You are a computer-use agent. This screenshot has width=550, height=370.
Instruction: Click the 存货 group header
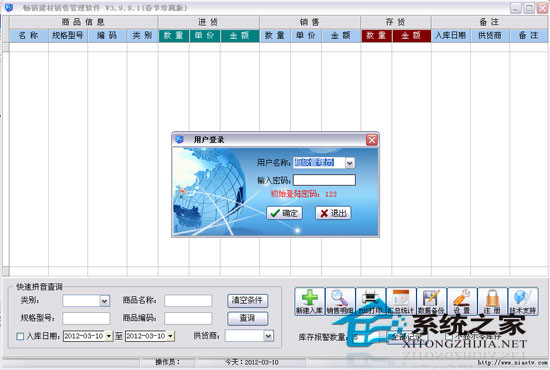[x=396, y=22]
